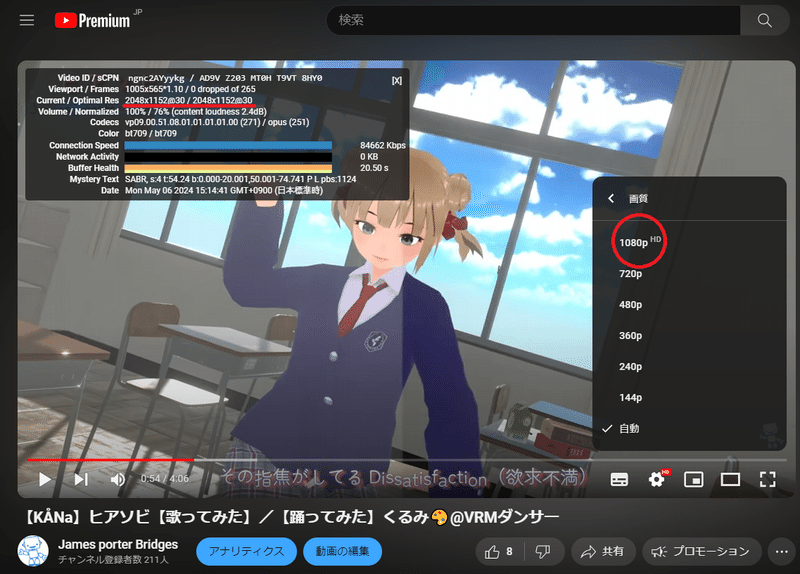This screenshot has height=574, width=800.
Task: Close the stats for nerds panel
Action: coord(396,81)
